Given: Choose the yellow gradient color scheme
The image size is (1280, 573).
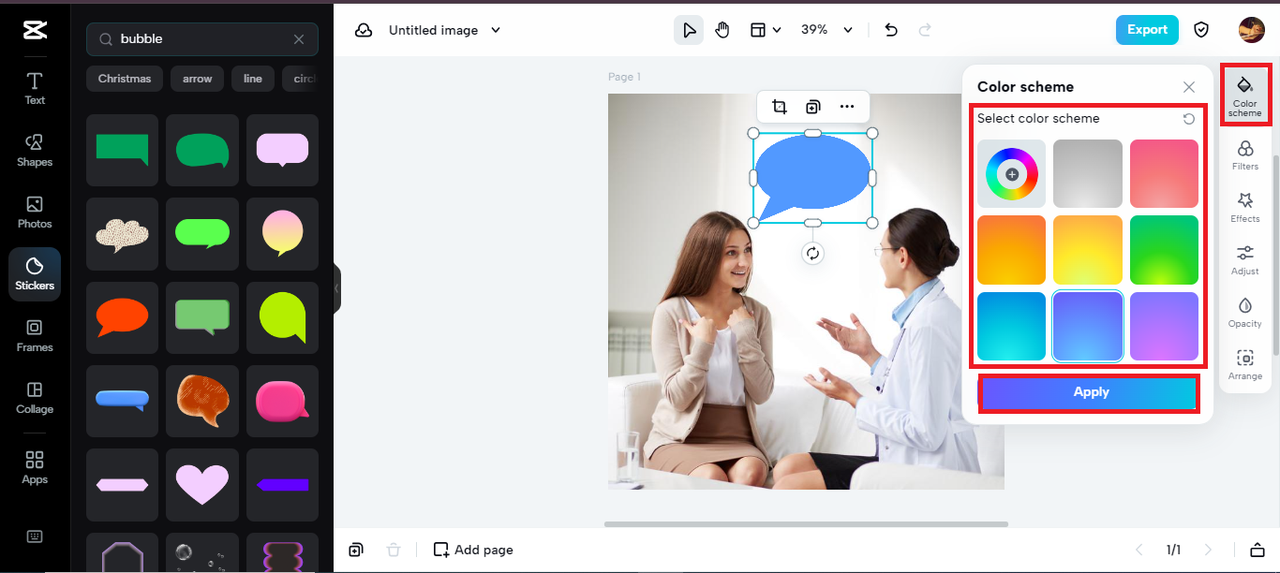Looking at the screenshot, I should 1088,250.
